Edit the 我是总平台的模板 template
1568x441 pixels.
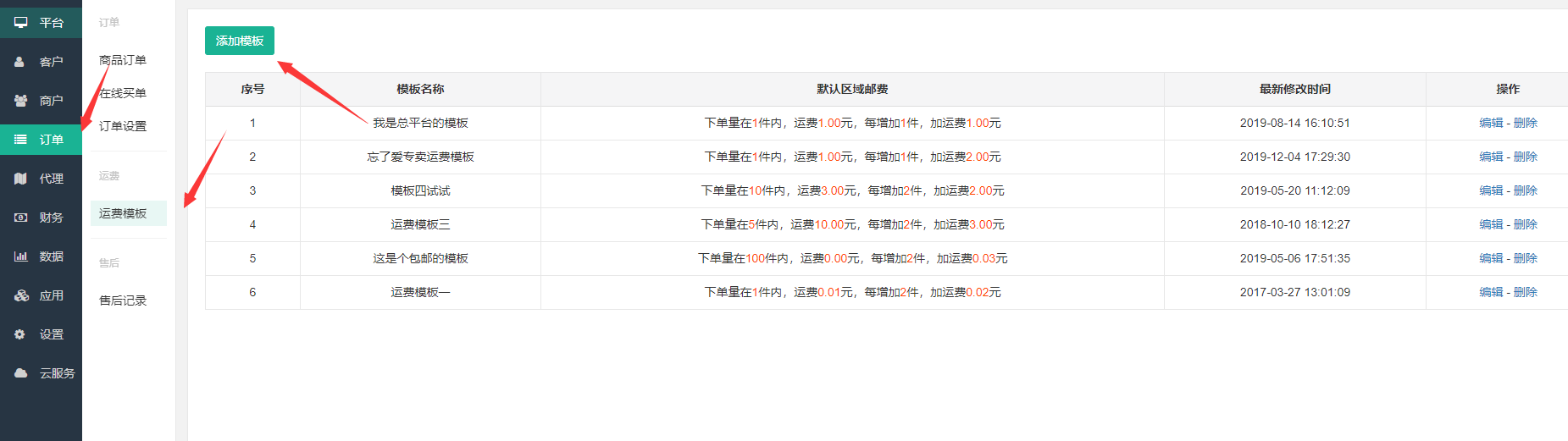[1491, 123]
